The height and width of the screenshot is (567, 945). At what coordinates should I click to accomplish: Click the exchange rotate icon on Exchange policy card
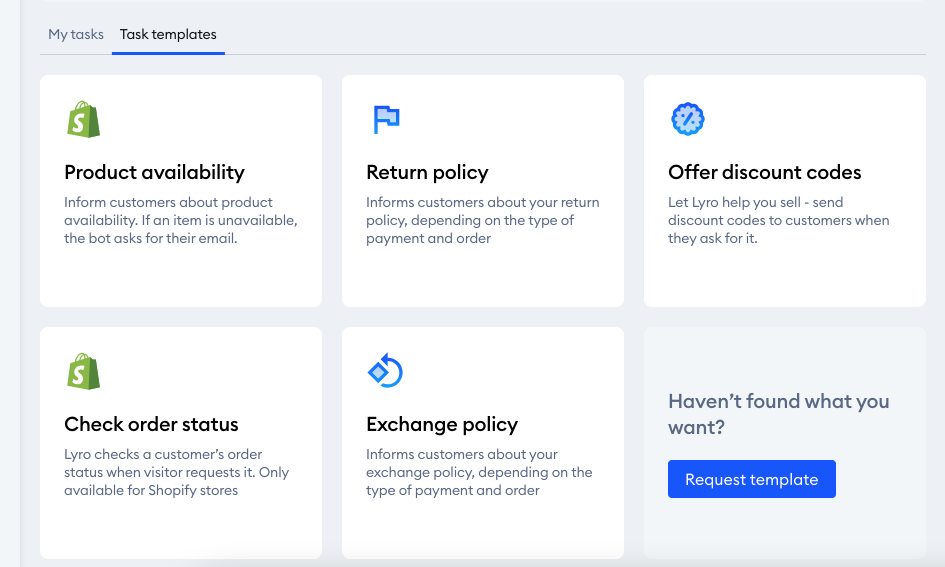click(x=385, y=371)
